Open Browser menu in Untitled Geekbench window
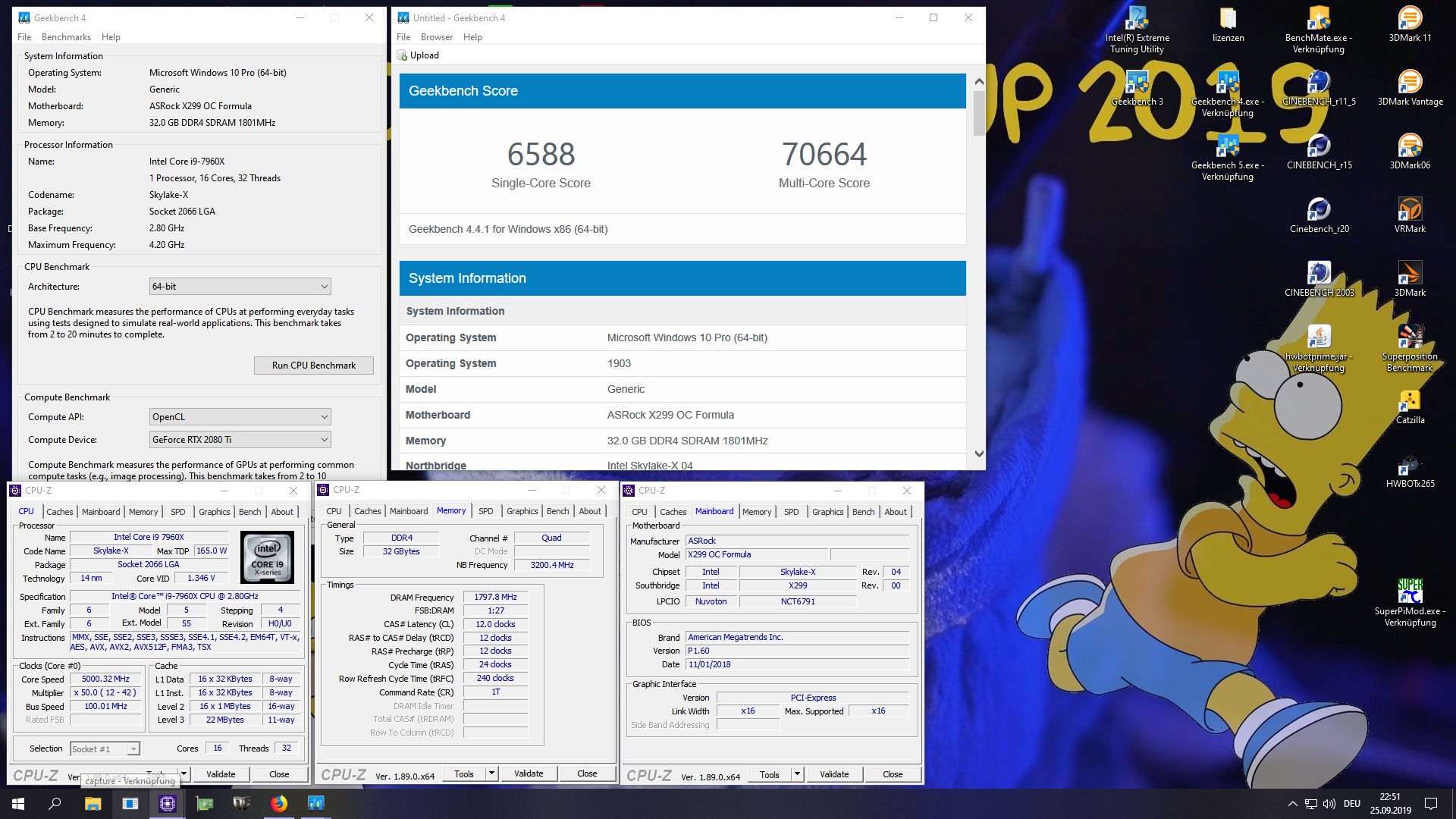1456x819 pixels. tap(437, 37)
